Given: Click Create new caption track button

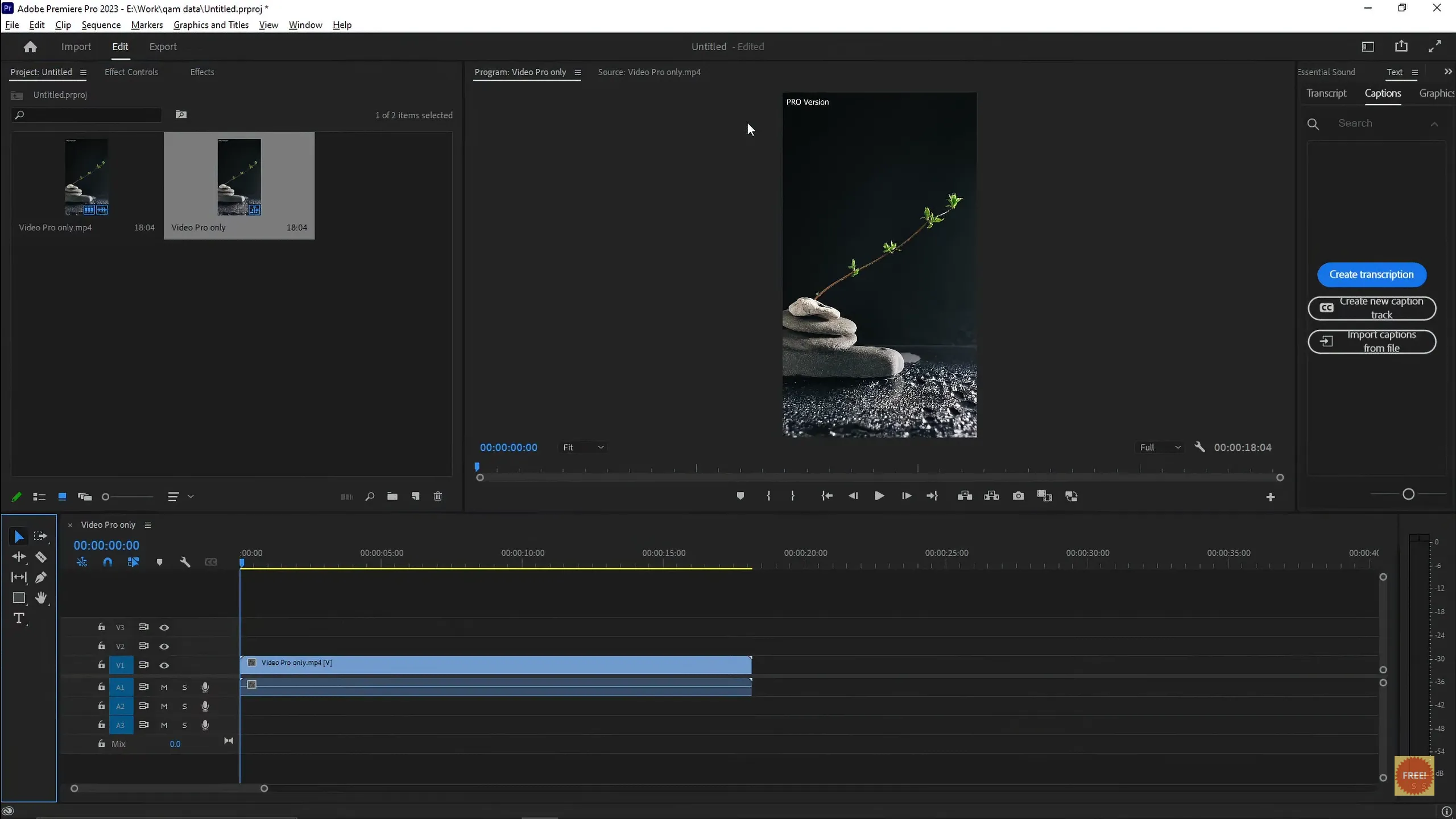Looking at the screenshot, I should tap(1372, 308).
